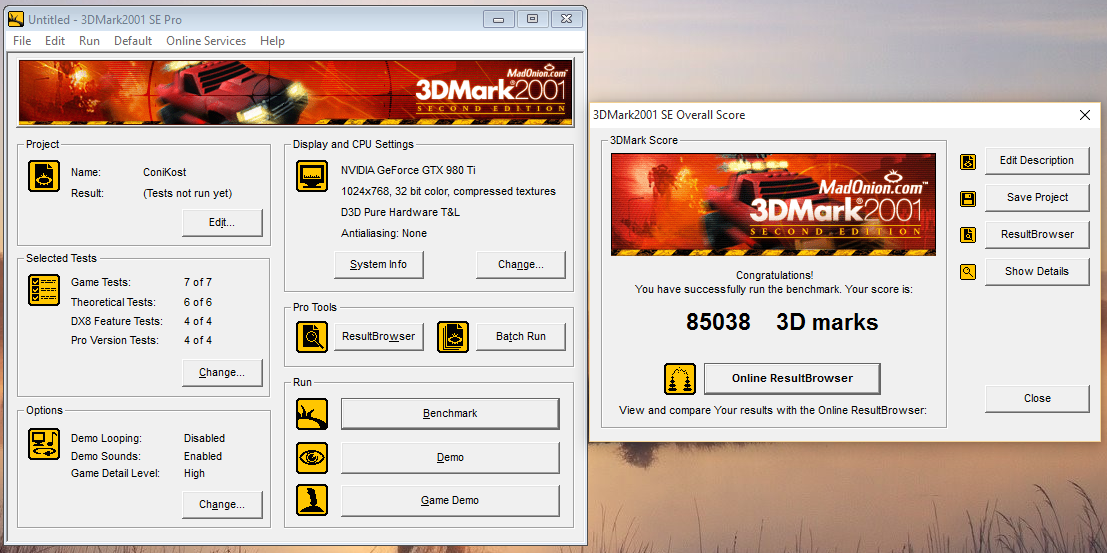Viewport: 1107px width, 553px height.
Task: Click the Project icon beside Name
Action: click(x=44, y=176)
